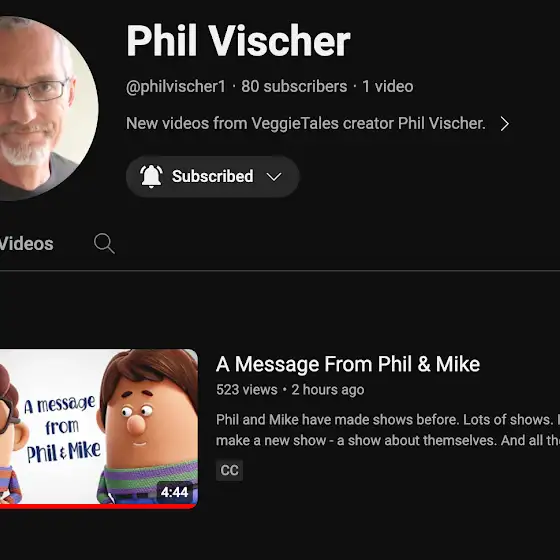Click the CC closed captions badge
This screenshot has height=560, width=560.
[x=229, y=470]
